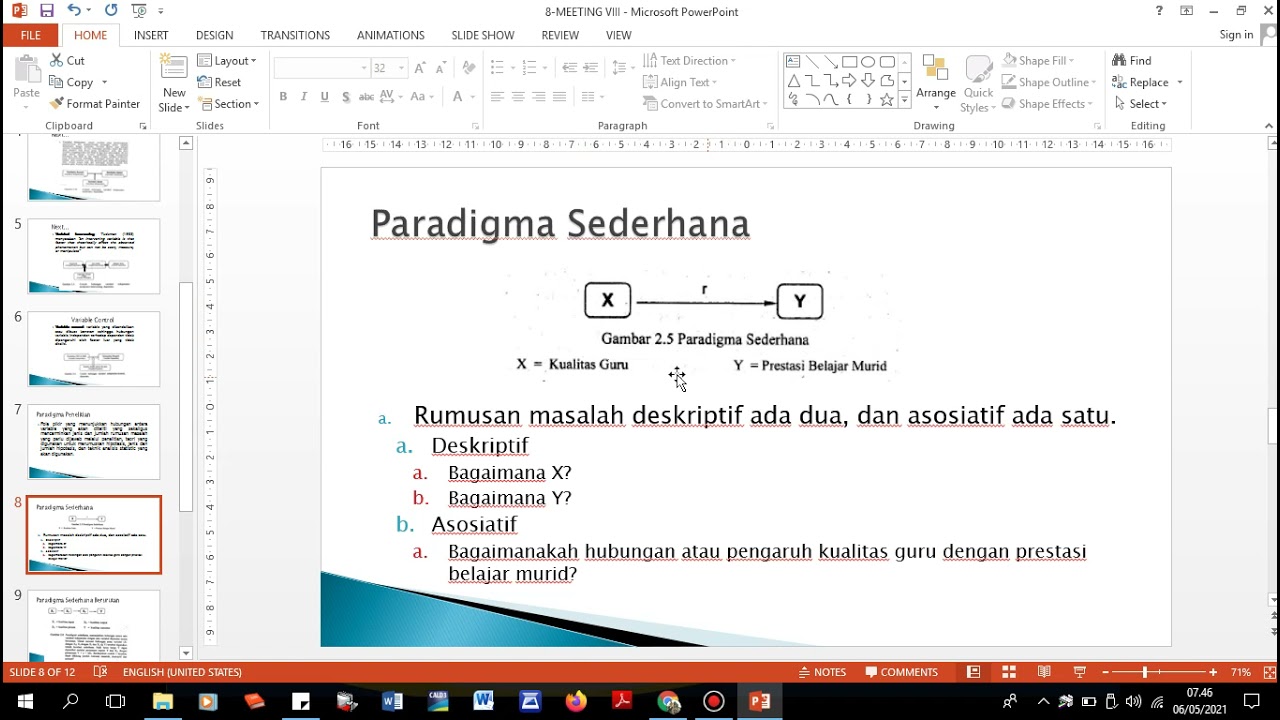Click the Sign in link

[1236, 35]
